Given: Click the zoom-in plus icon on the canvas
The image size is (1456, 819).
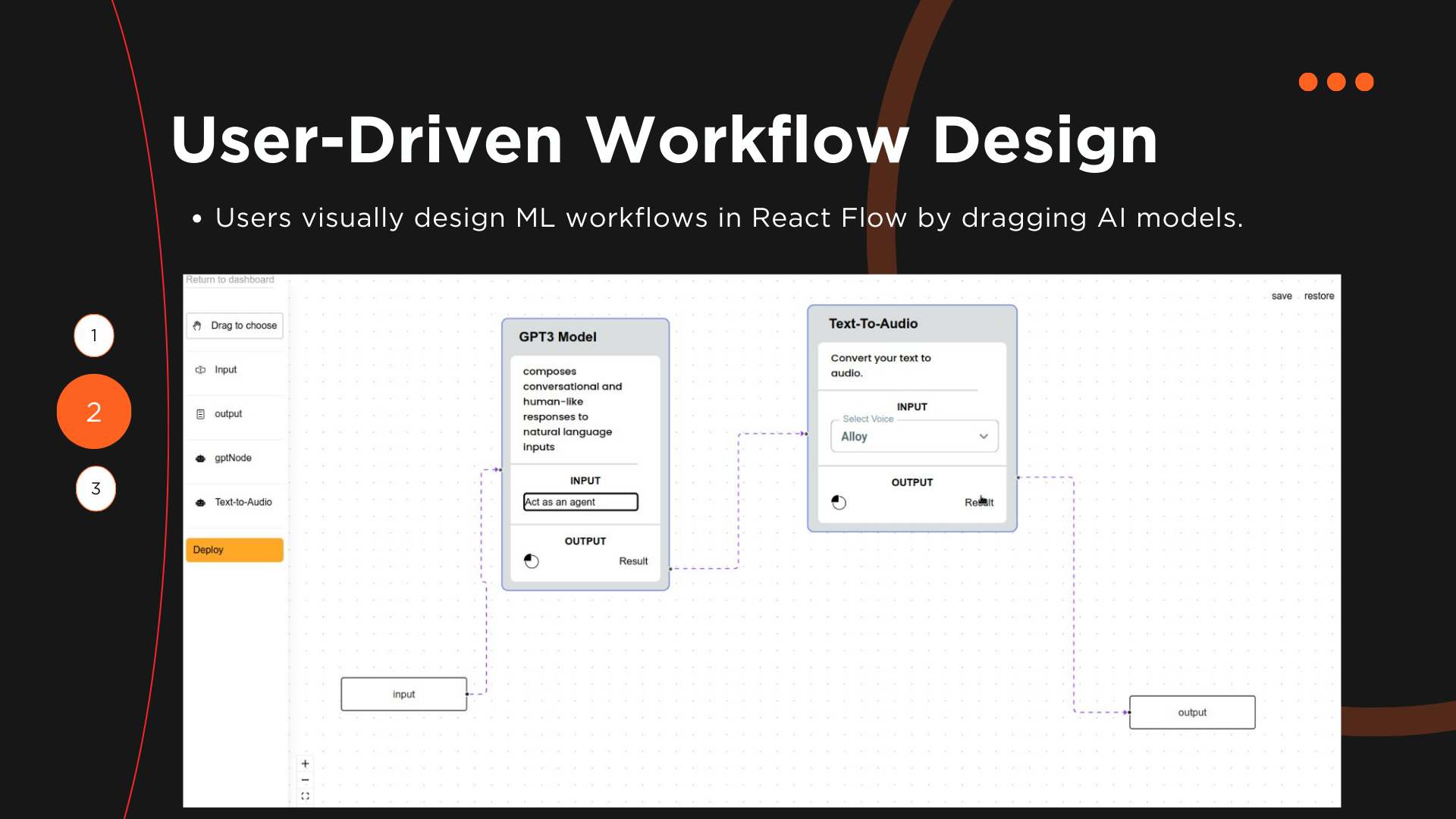Looking at the screenshot, I should click(306, 763).
